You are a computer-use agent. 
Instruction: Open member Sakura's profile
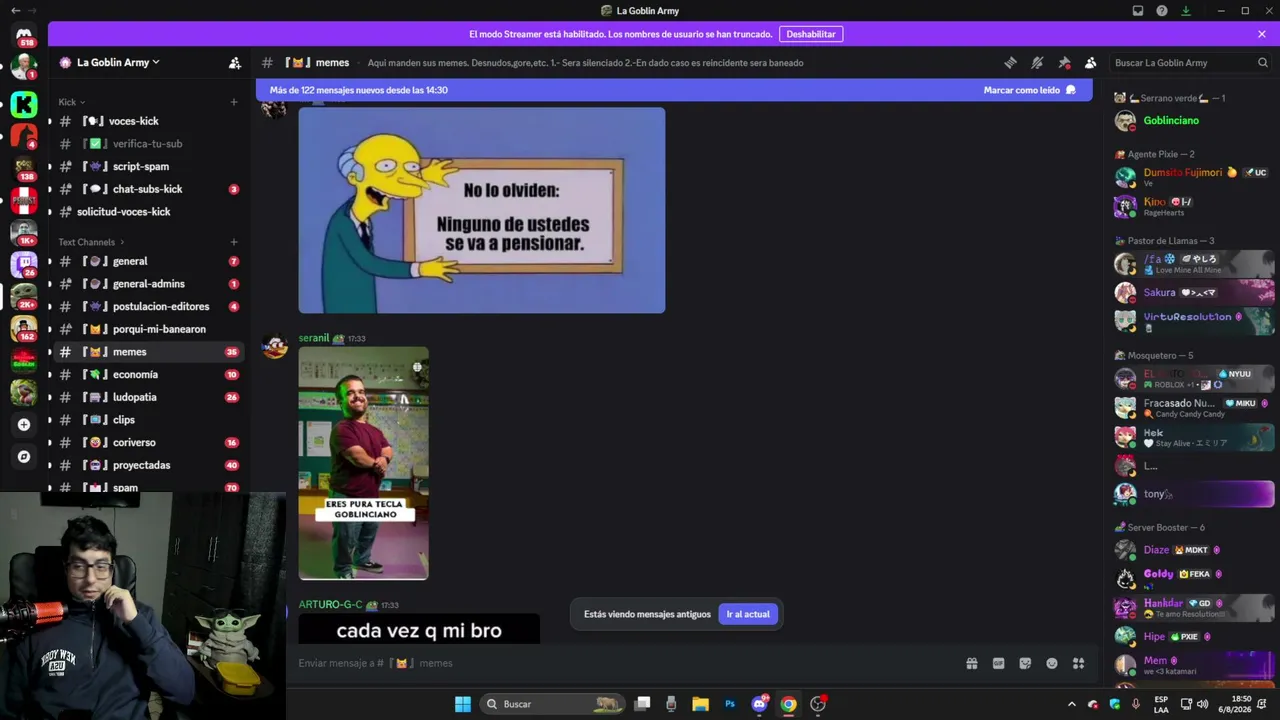point(1192,293)
